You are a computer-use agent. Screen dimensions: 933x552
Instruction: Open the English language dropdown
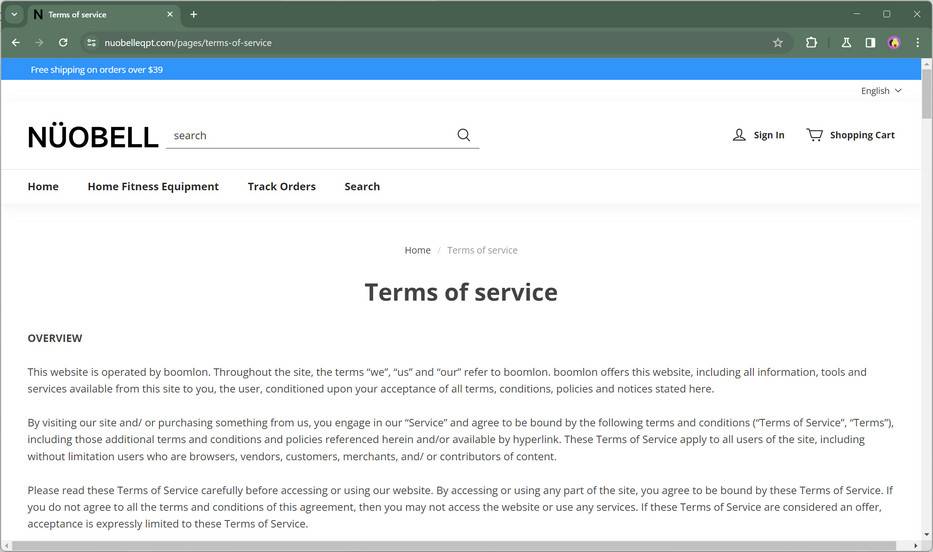pos(881,90)
